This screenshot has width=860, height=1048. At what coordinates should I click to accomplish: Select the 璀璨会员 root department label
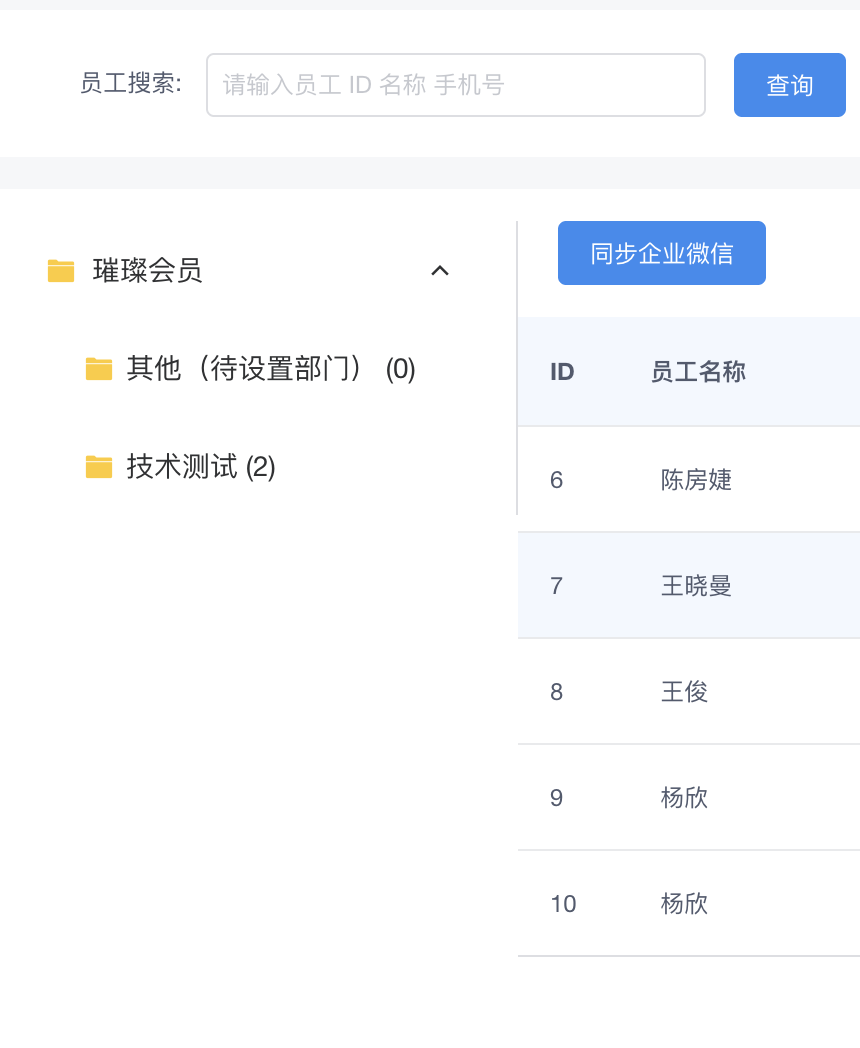click(147, 271)
